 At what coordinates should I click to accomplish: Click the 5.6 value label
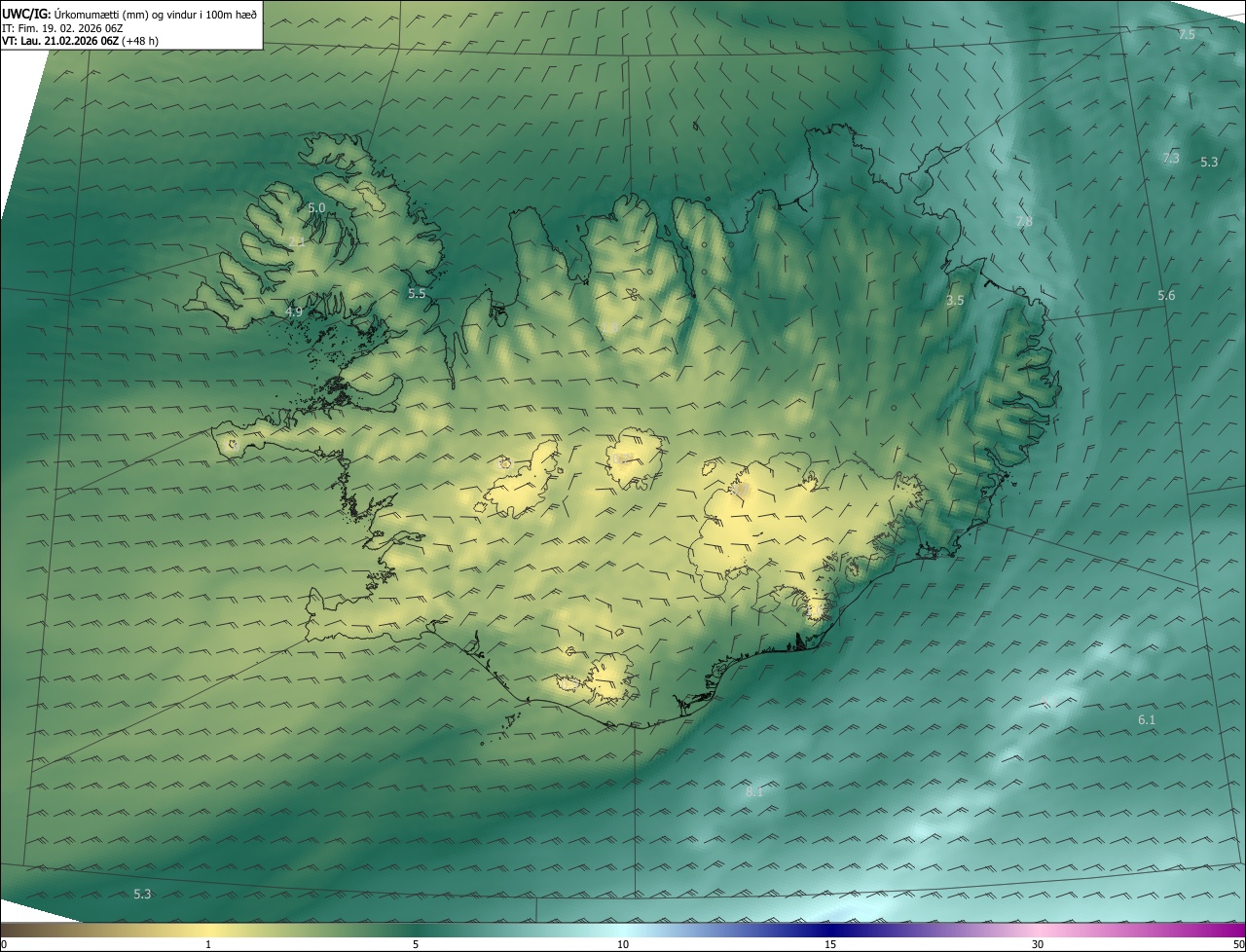[x=1166, y=295]
